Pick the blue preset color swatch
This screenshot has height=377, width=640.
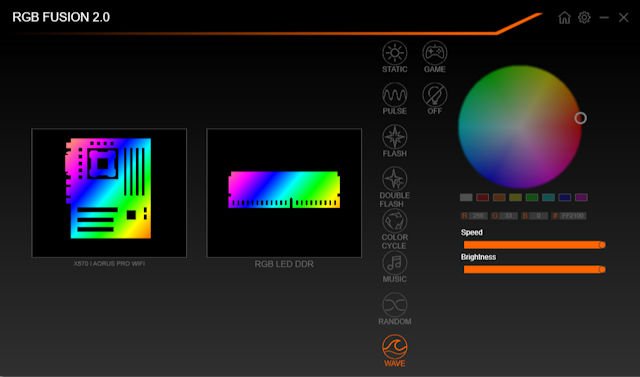(565, 197)
